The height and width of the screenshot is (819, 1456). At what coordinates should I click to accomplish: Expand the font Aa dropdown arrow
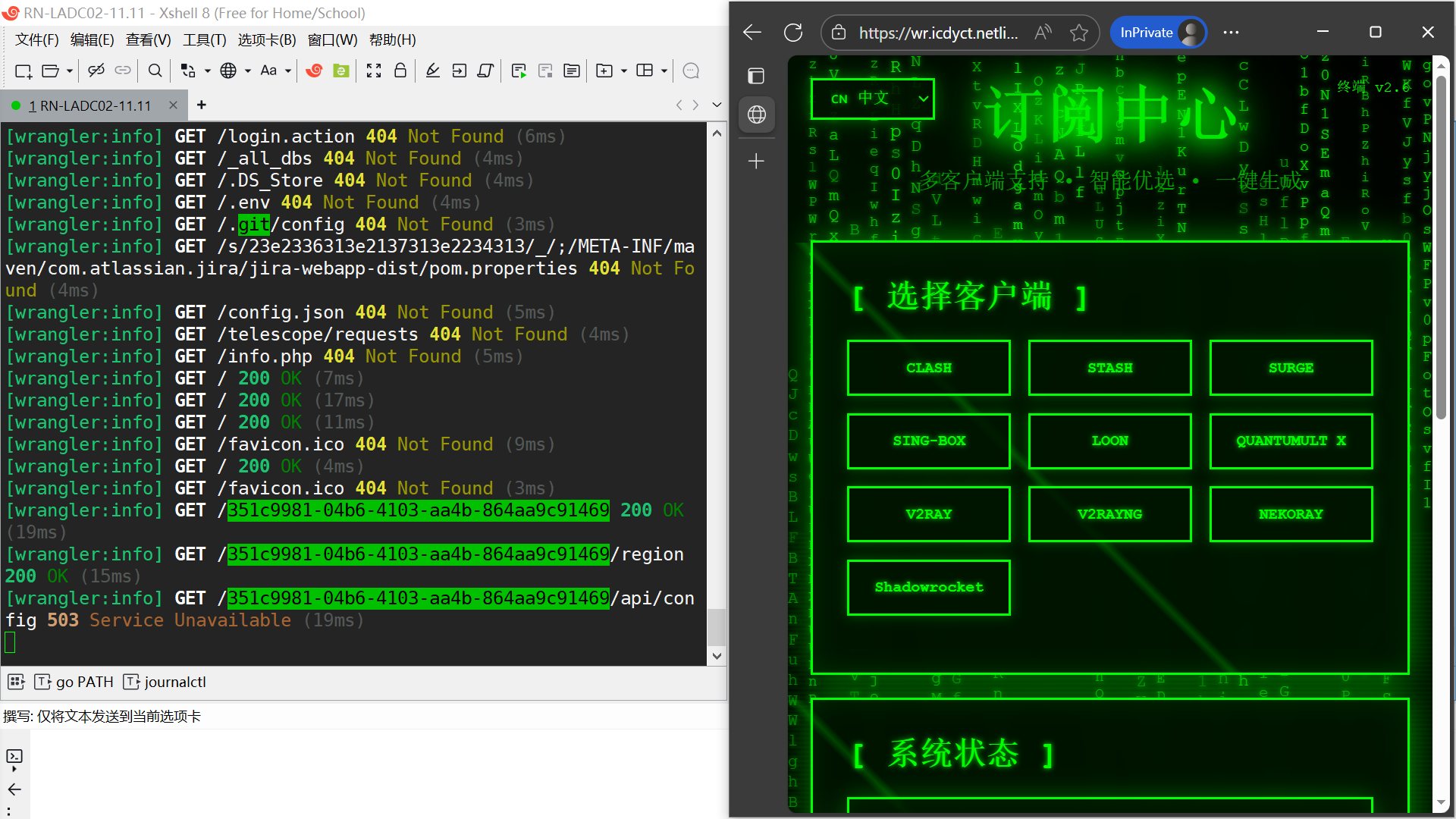click(288, 71)
